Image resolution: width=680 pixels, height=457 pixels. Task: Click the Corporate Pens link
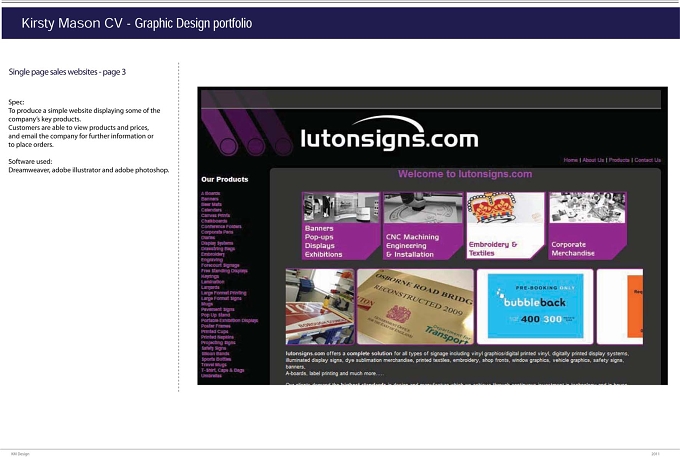[x=217, y=232]
